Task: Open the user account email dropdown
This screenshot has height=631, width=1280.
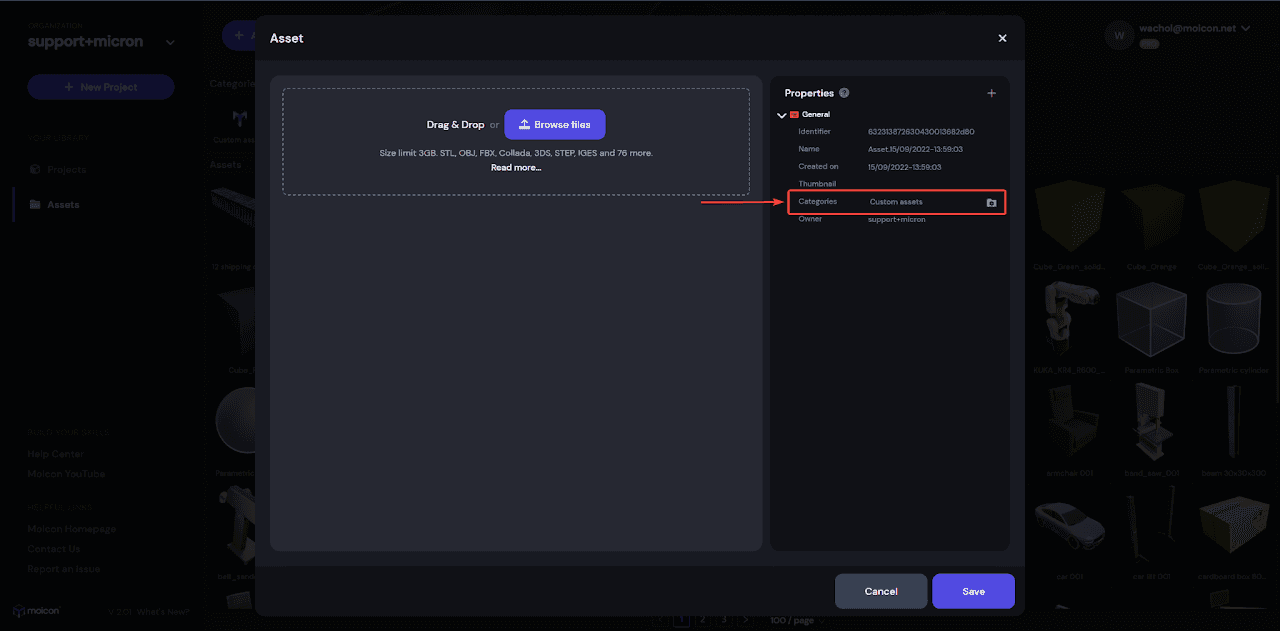Action: click(1245, 29)
